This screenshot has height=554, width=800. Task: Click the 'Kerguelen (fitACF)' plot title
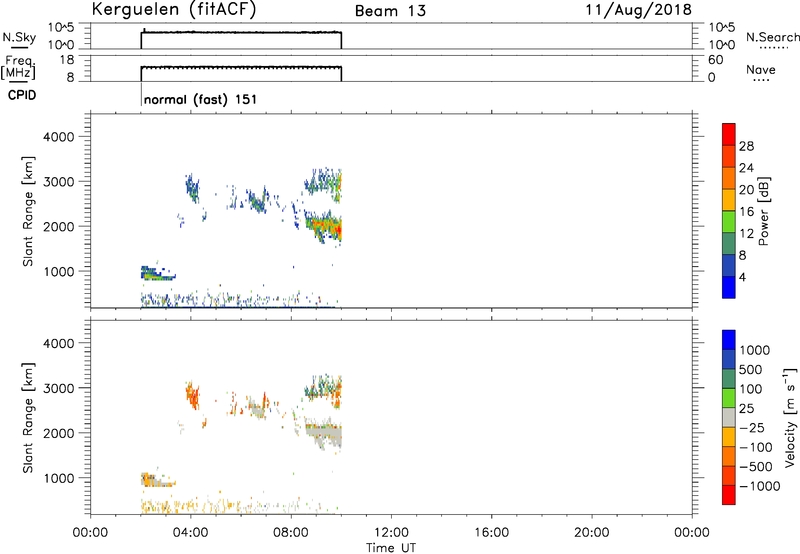point(173,10)
